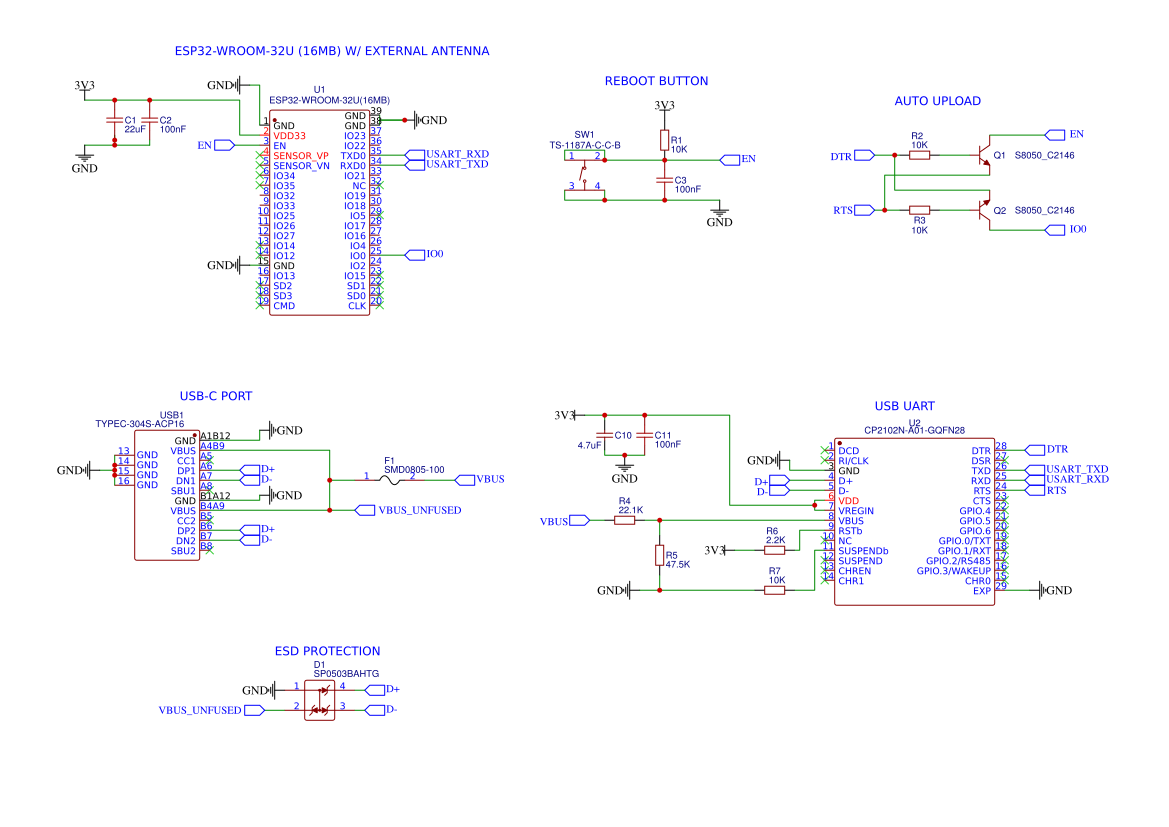
Task: Select capacitor C1 22uF symbol
Action: coord(114,120)
